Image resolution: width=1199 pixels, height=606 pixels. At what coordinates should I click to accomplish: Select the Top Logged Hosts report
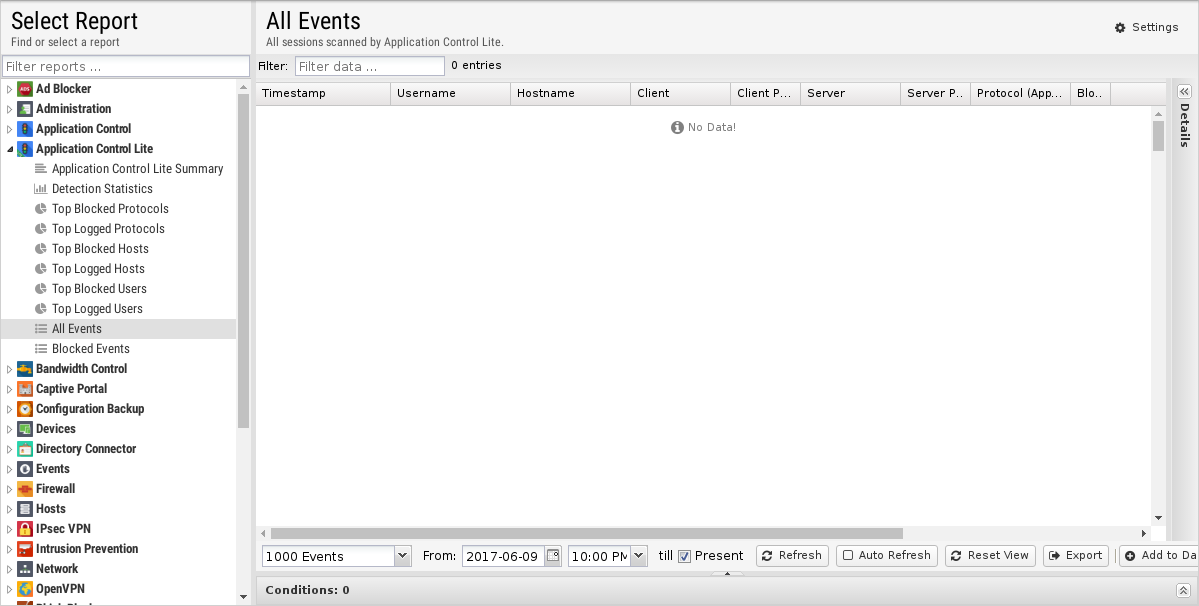(x=119, y=268)
